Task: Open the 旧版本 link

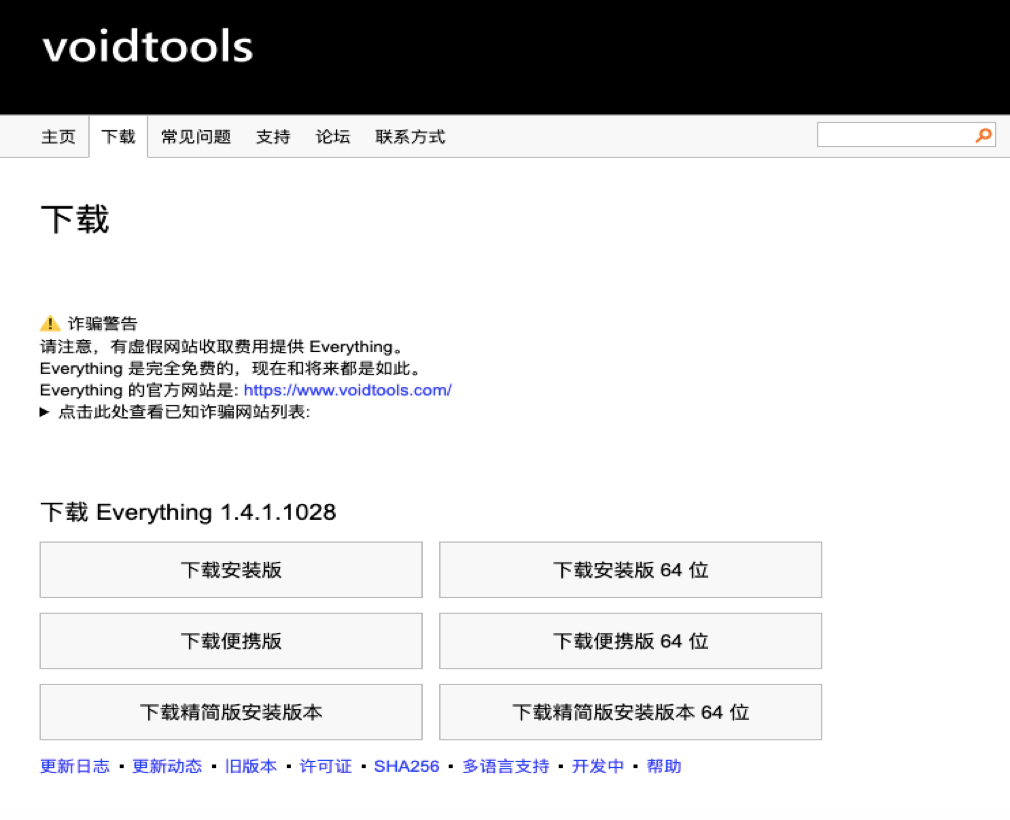Action: coord(251,767)
